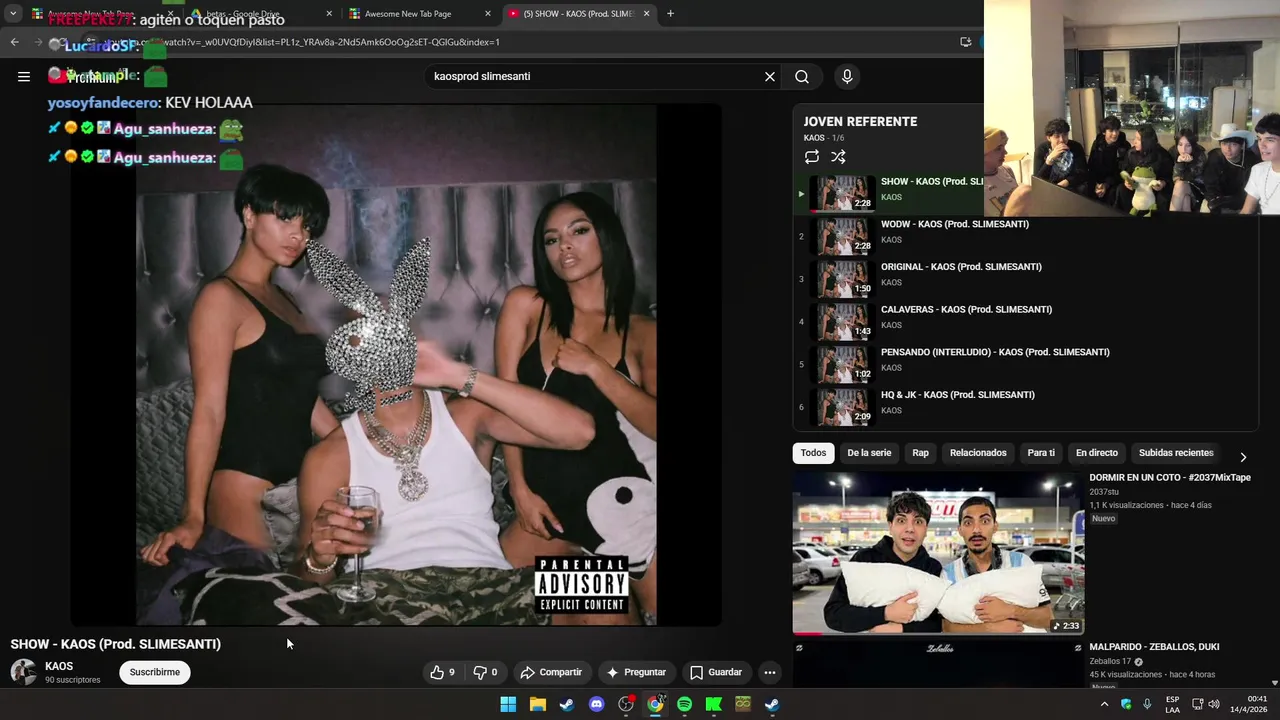
Task: Open Windows Security tray icon
Action: tap(1126, 704)
